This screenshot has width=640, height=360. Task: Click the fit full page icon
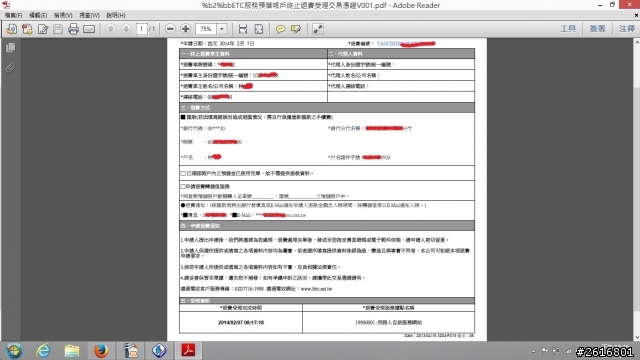[259, 29]
